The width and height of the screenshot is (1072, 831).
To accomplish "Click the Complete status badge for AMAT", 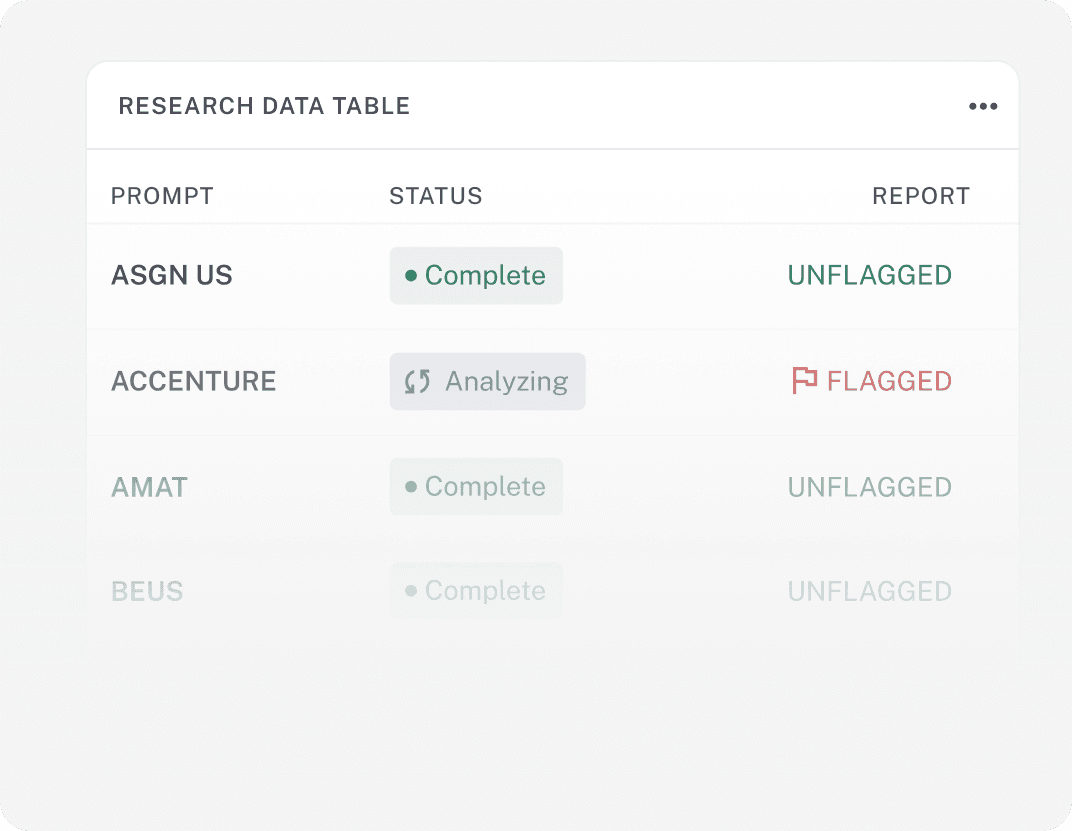I will click(477, 486).
